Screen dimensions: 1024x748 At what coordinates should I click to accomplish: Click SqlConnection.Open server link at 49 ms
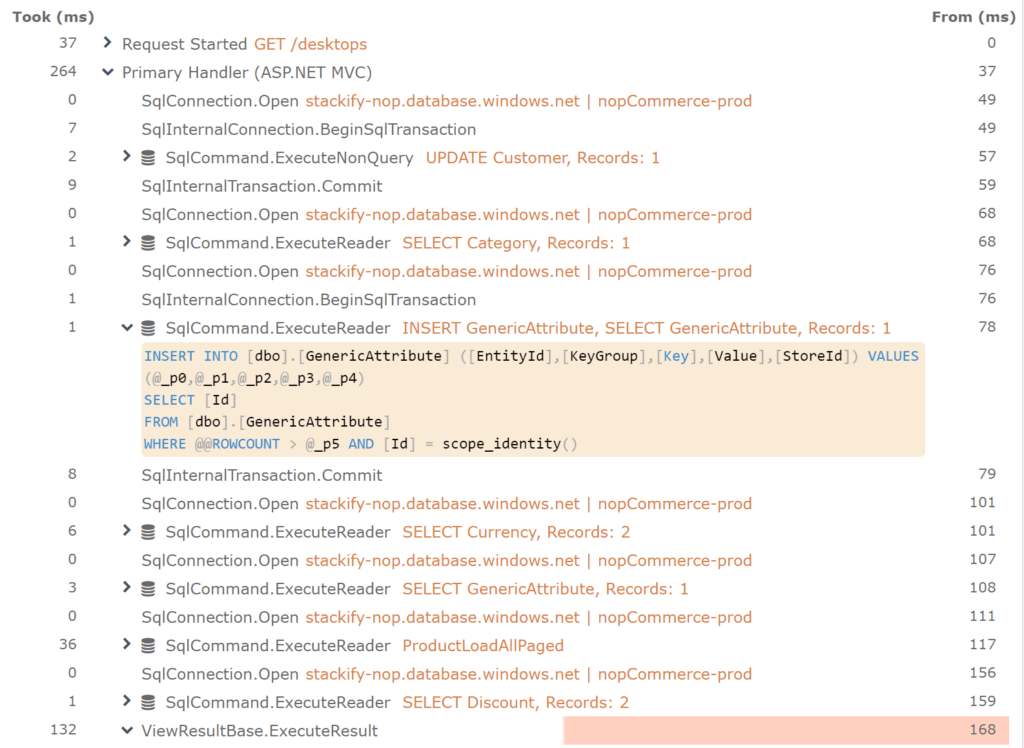[529, 101]
